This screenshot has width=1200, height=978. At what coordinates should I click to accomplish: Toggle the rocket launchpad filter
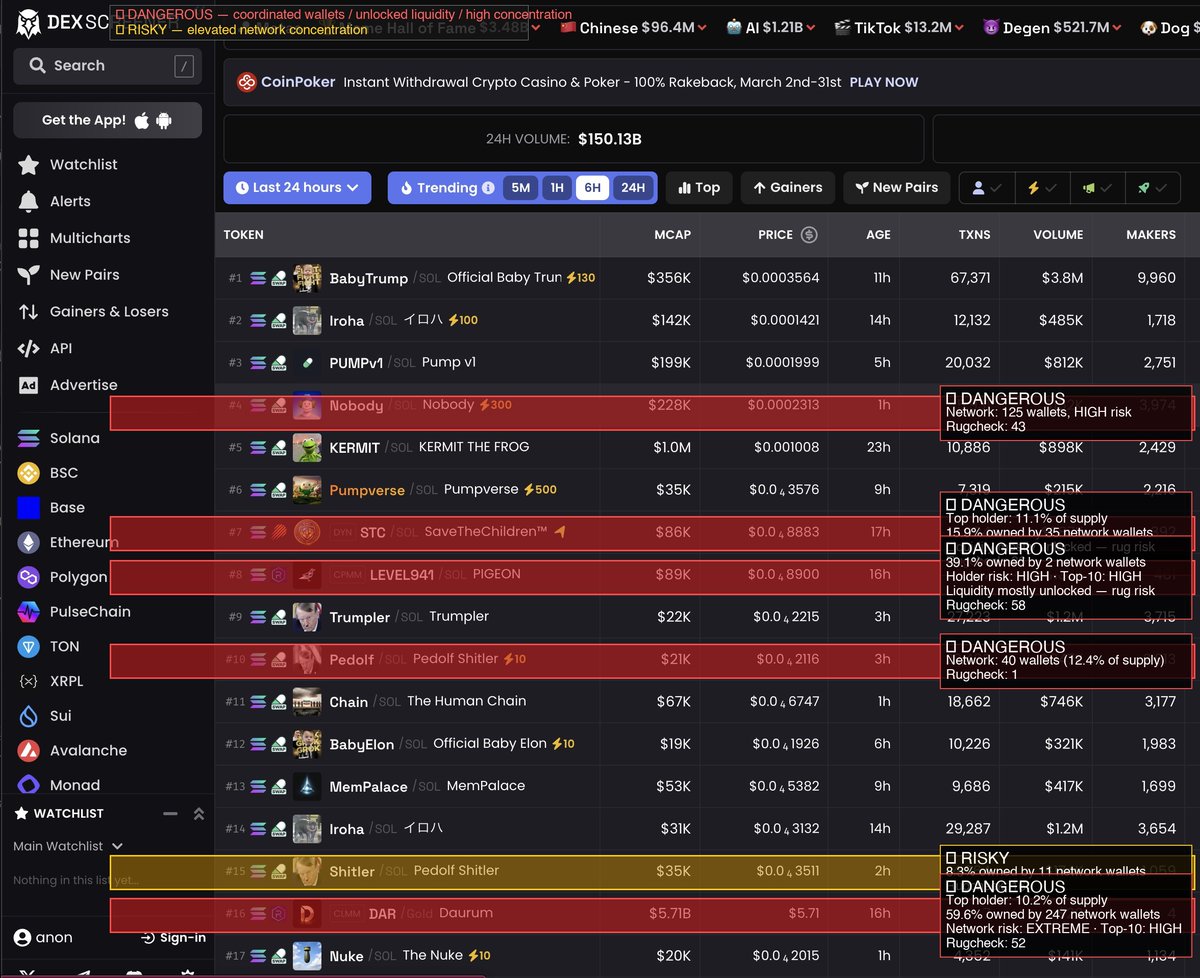click(x=1151, y=188)
